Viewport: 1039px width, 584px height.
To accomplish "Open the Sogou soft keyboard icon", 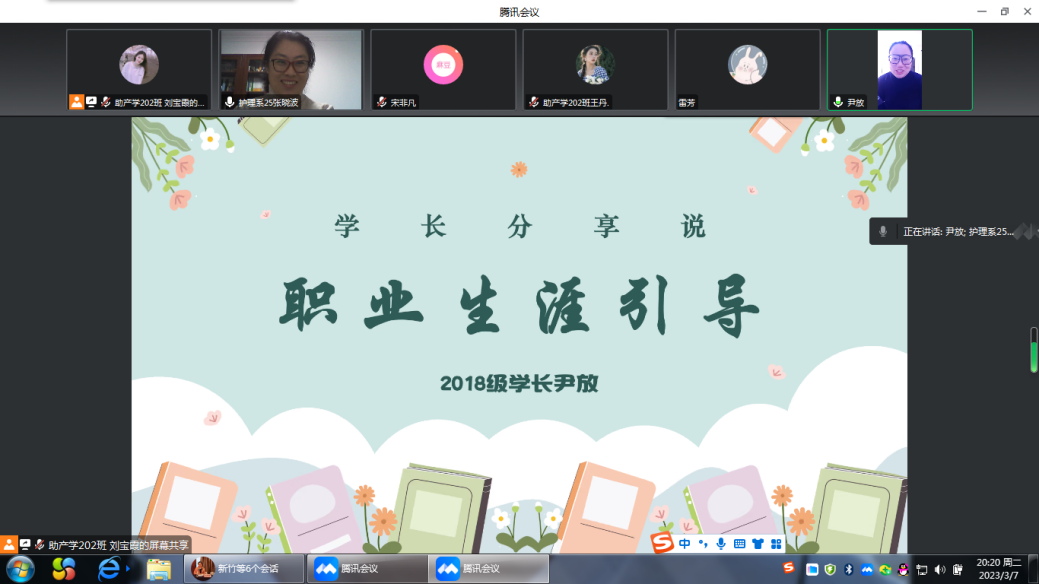I will [739, 544].
